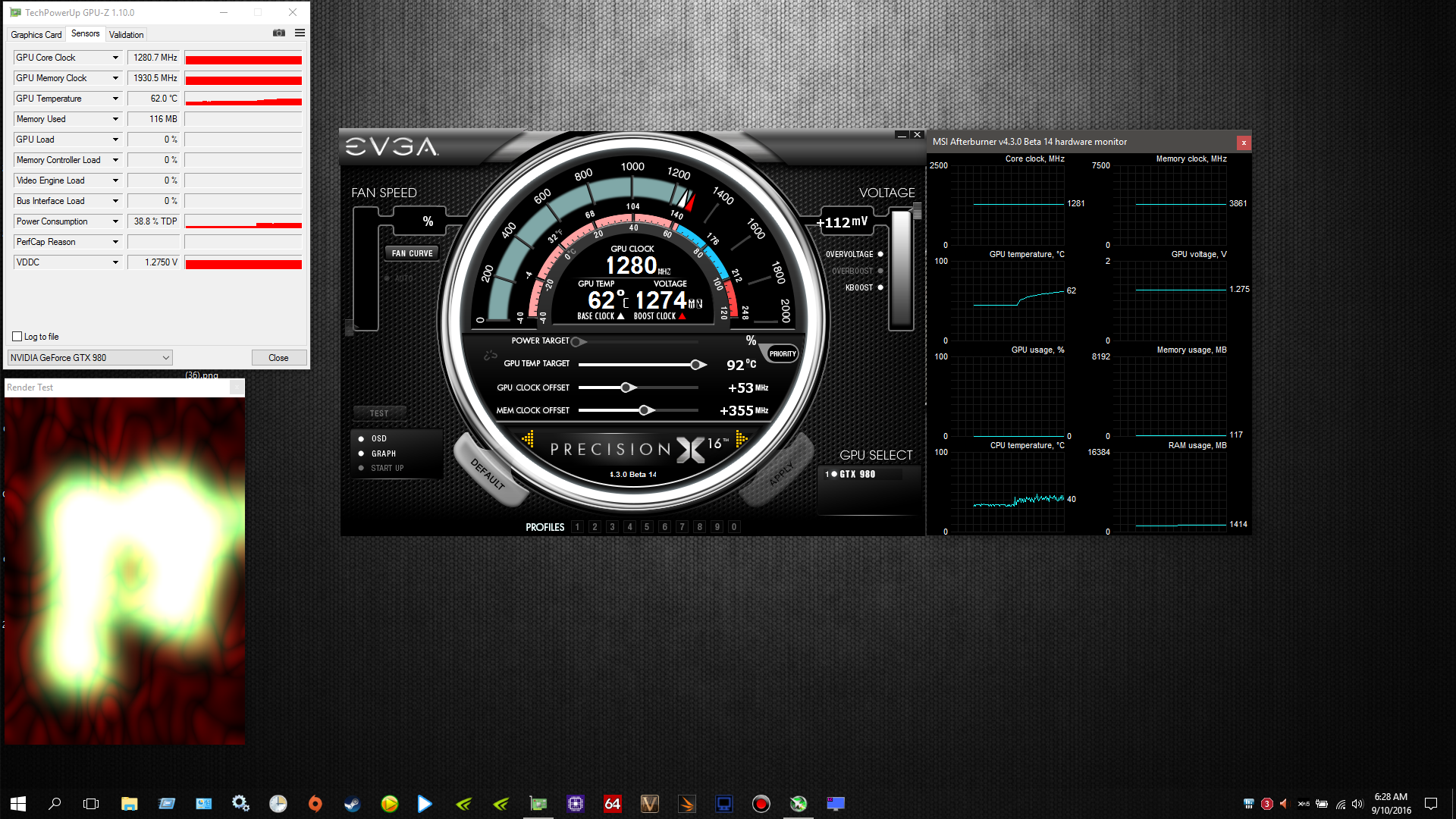
Task: Click the Mem Clock Offset slider handle
Action: 645,410
